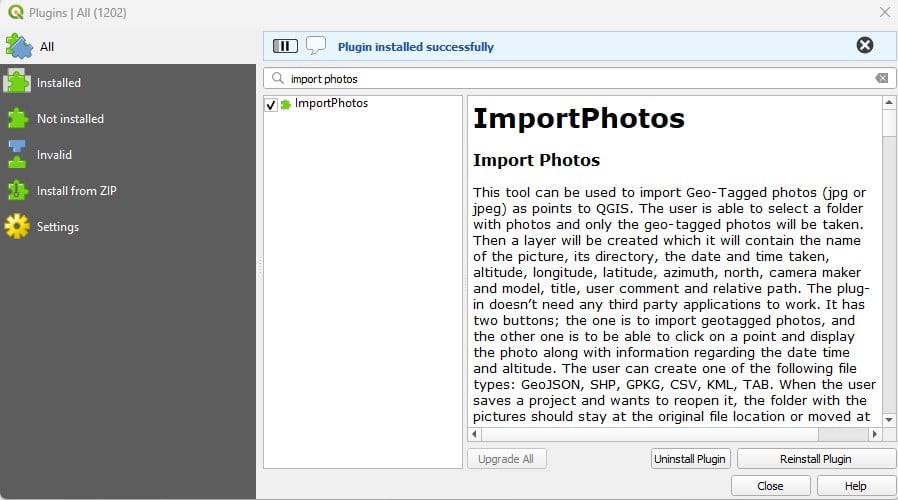898x500 pixels.
Task: Open the Installed plugins tab
Action: 128,82
